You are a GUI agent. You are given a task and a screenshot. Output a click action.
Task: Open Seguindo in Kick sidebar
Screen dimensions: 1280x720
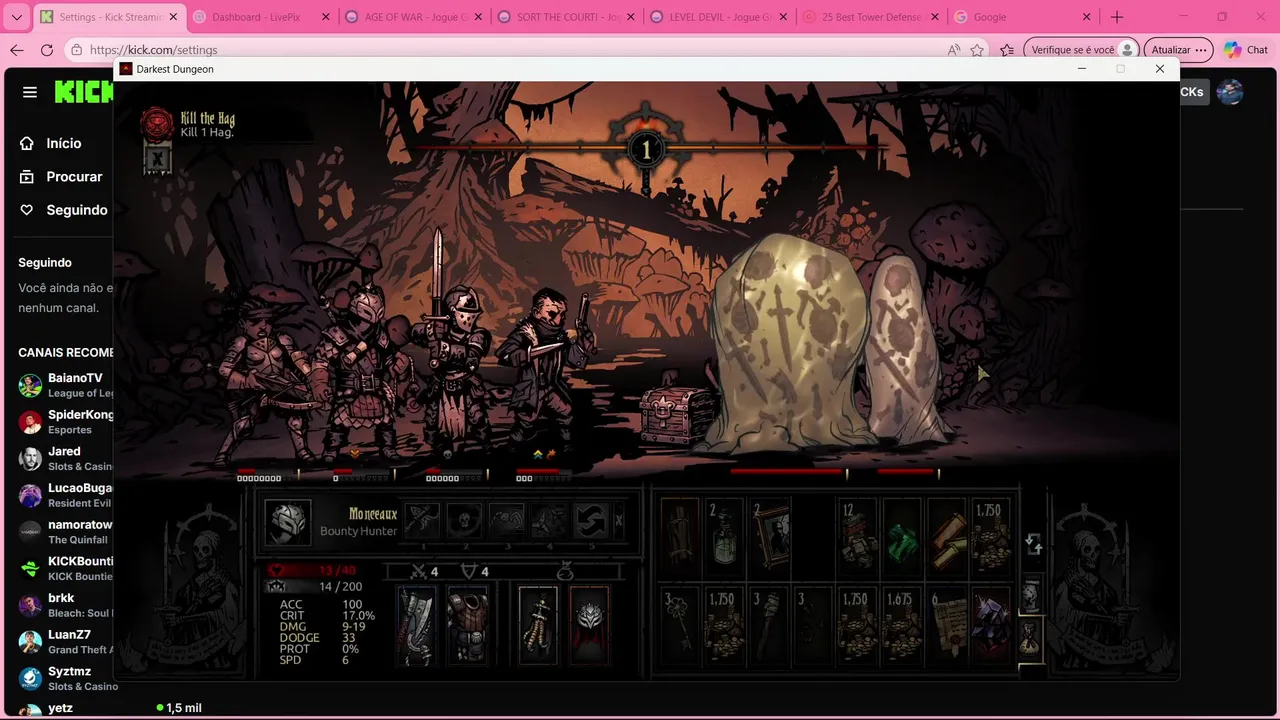coord(63,210)
